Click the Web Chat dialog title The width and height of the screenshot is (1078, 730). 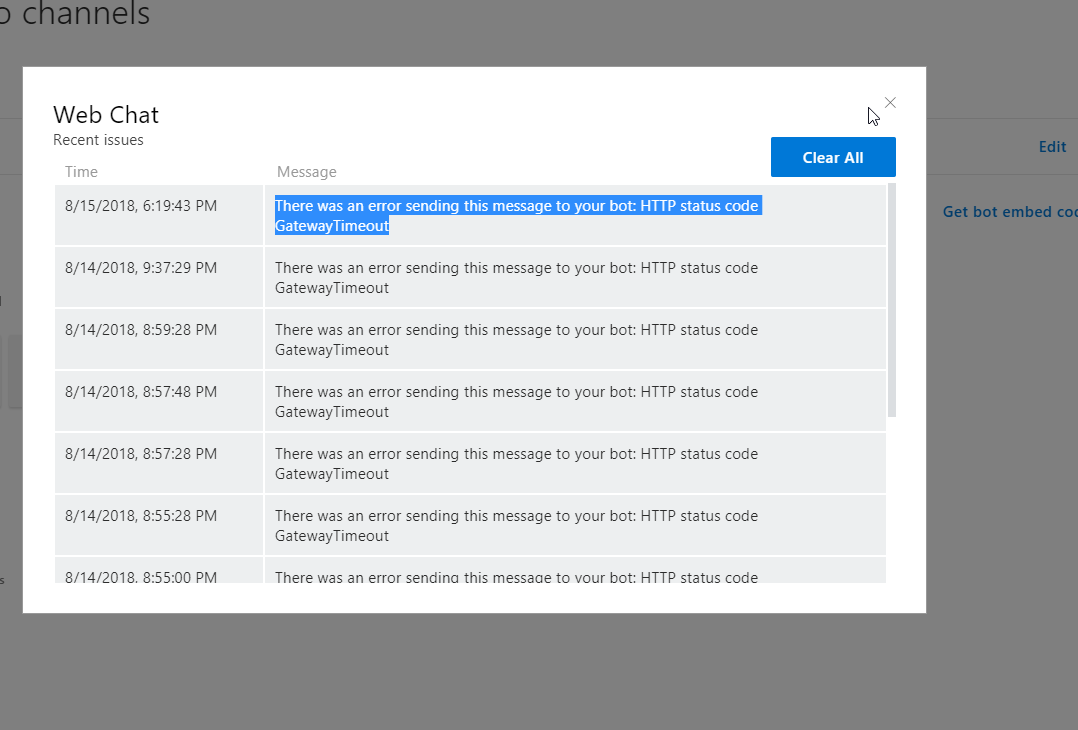(106, 114)
